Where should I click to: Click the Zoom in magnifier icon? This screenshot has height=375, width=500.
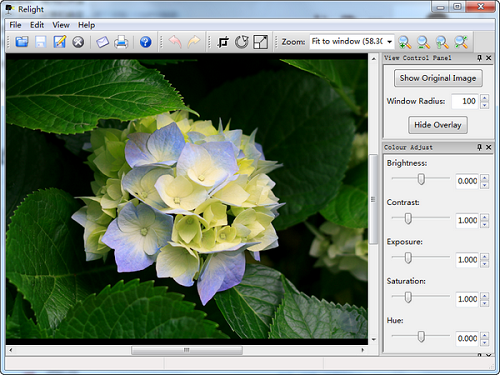(x=405, y=42)
